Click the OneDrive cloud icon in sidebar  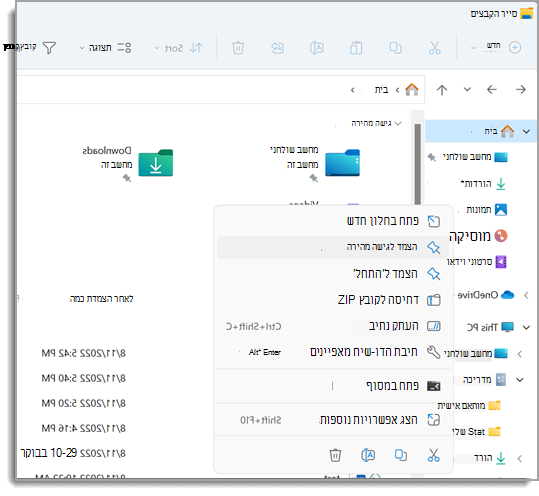[507, 295]
